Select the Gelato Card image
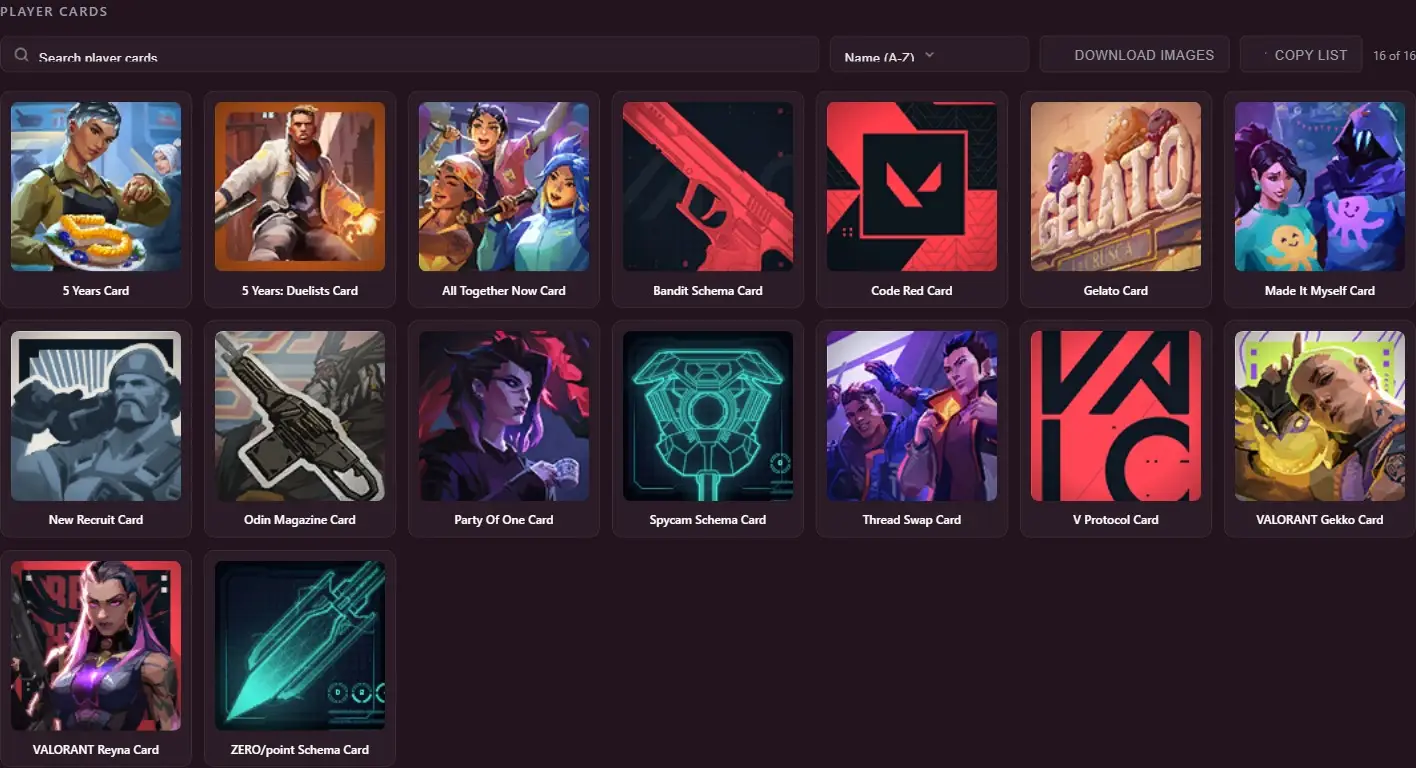Screen dimensions: 1416x768 1116,186
